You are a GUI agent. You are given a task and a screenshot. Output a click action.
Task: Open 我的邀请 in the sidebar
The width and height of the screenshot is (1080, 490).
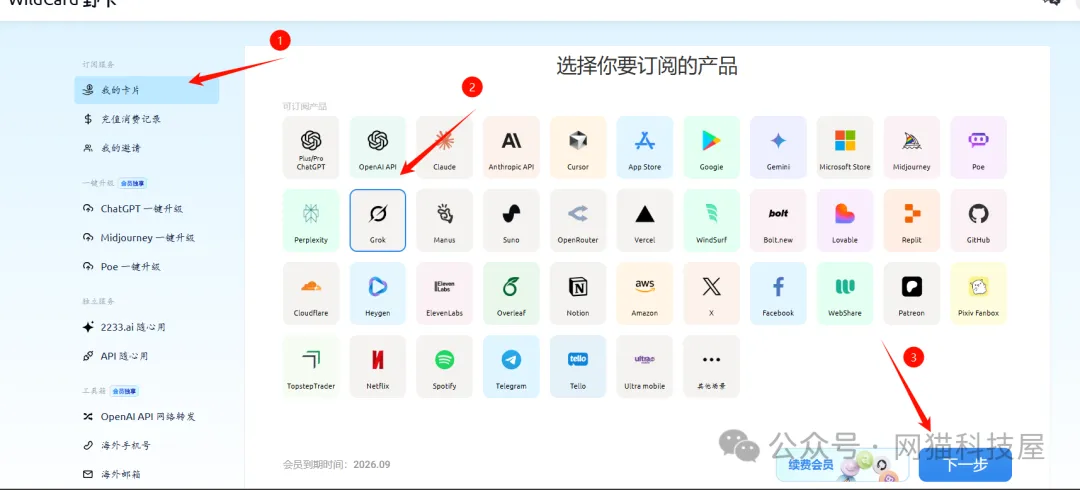[147, 148]
